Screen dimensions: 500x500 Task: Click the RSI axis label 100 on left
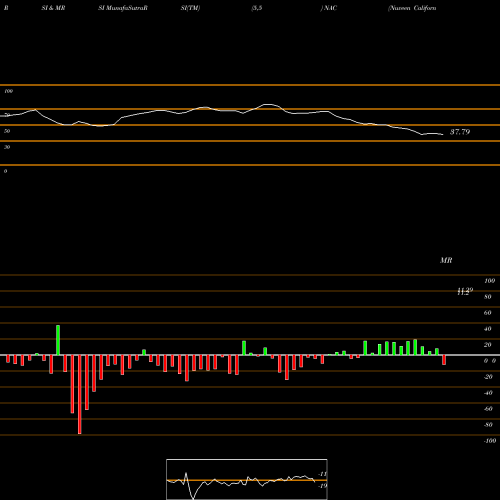[x=8, y=91]
